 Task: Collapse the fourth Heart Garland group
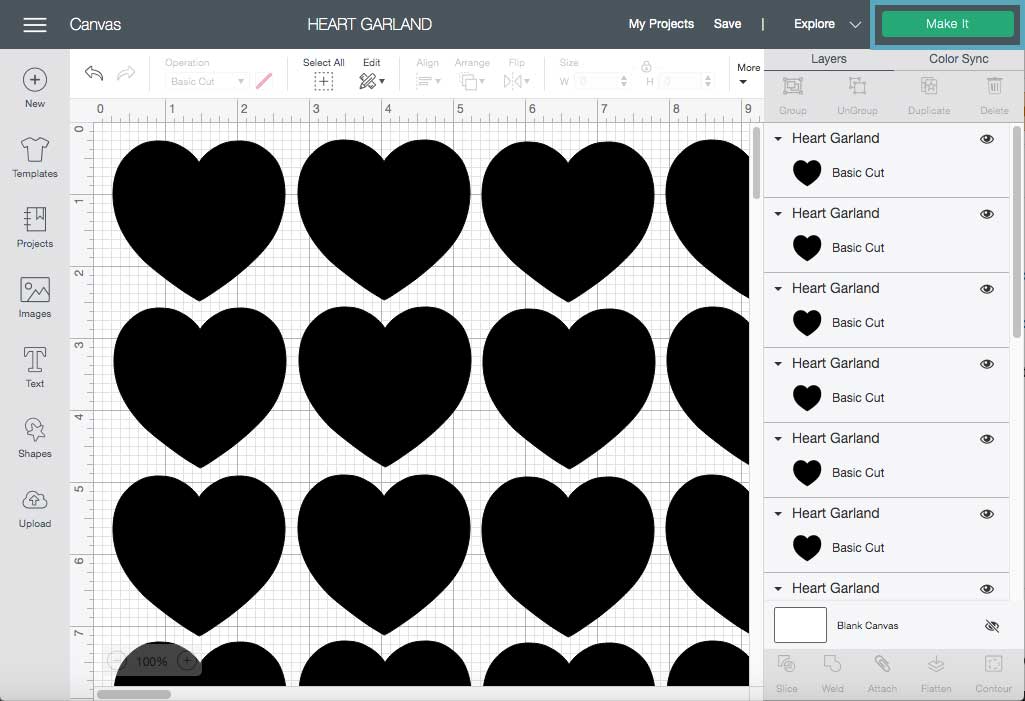[778, 364]
